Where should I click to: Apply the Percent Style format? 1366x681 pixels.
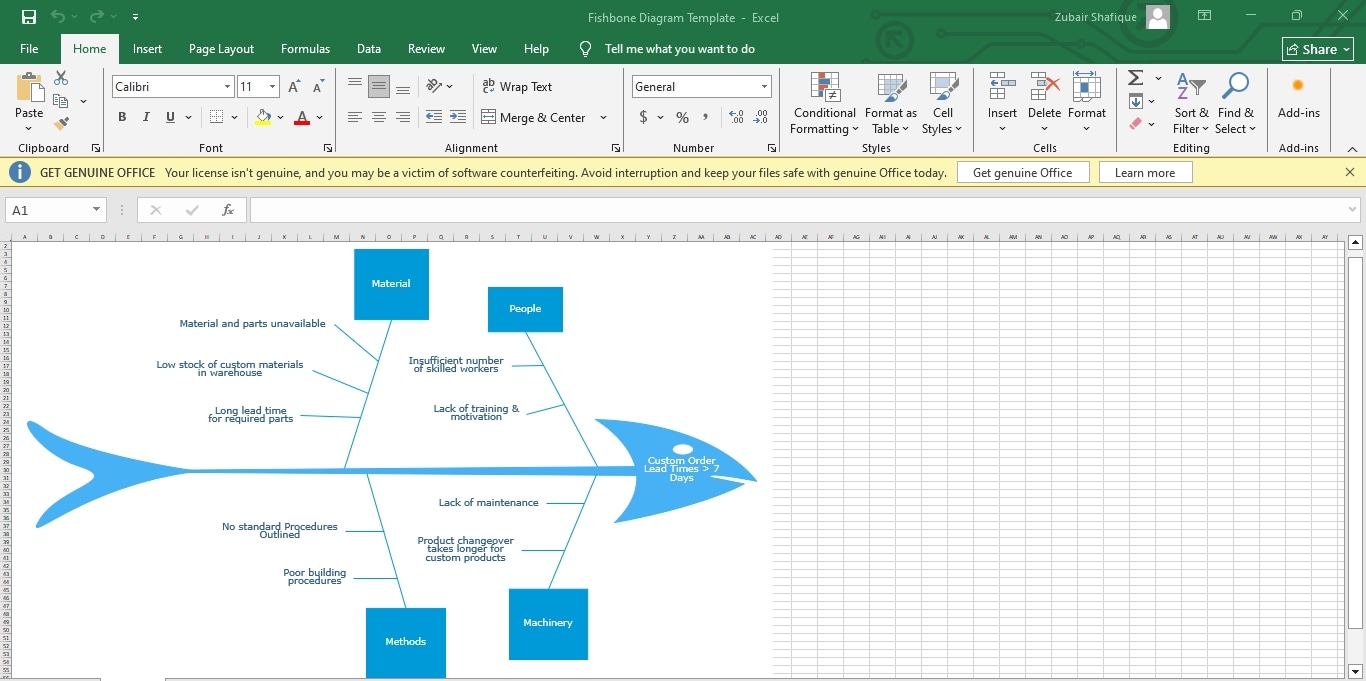point(681,117)
